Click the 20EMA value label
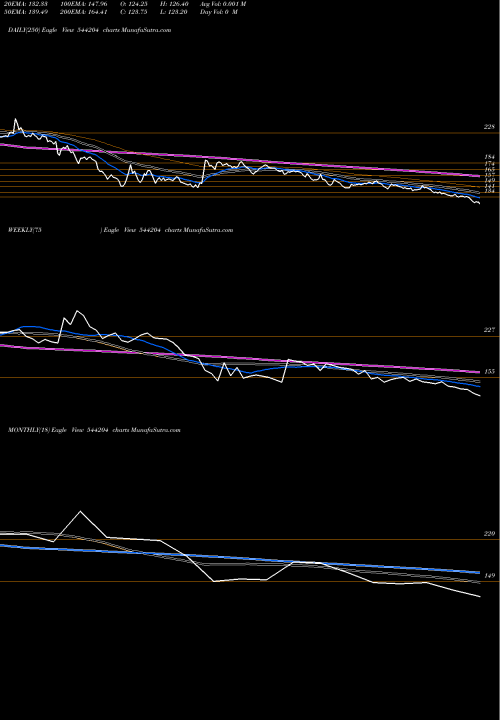 (x=25, y=4)
